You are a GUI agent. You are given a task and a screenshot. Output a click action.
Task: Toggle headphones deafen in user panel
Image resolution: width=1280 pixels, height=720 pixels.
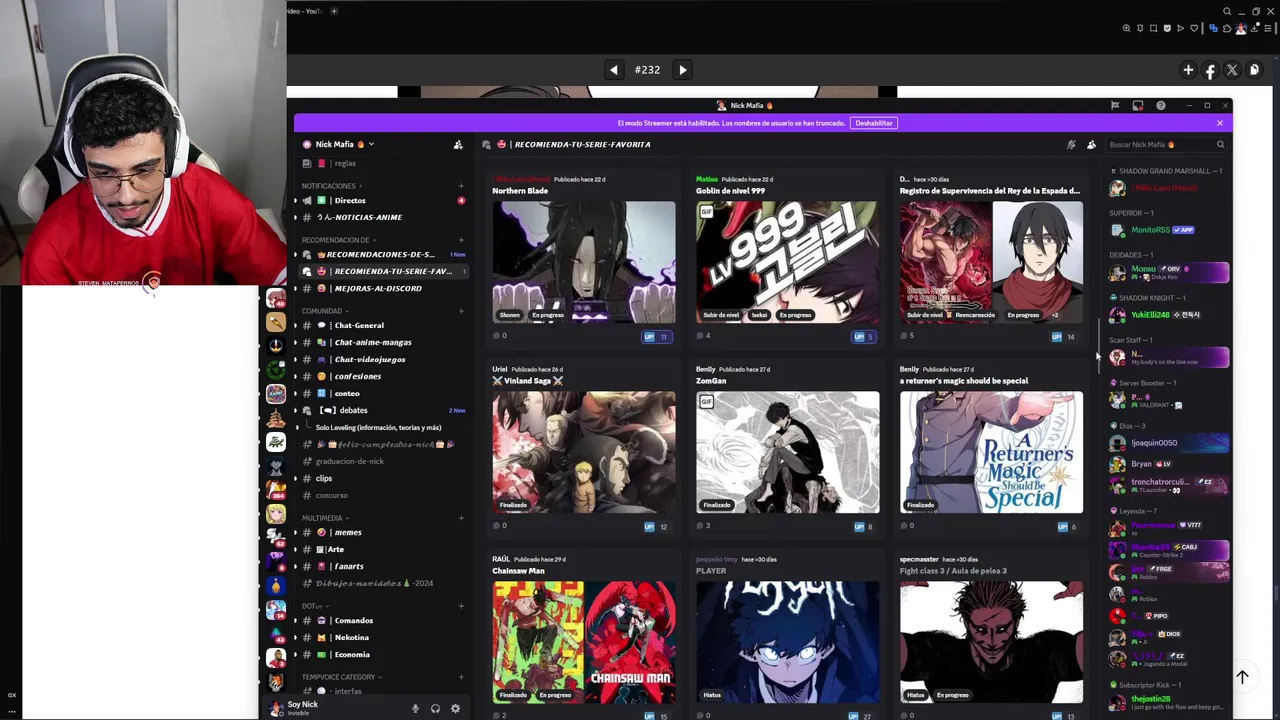(x=435, y=708)
